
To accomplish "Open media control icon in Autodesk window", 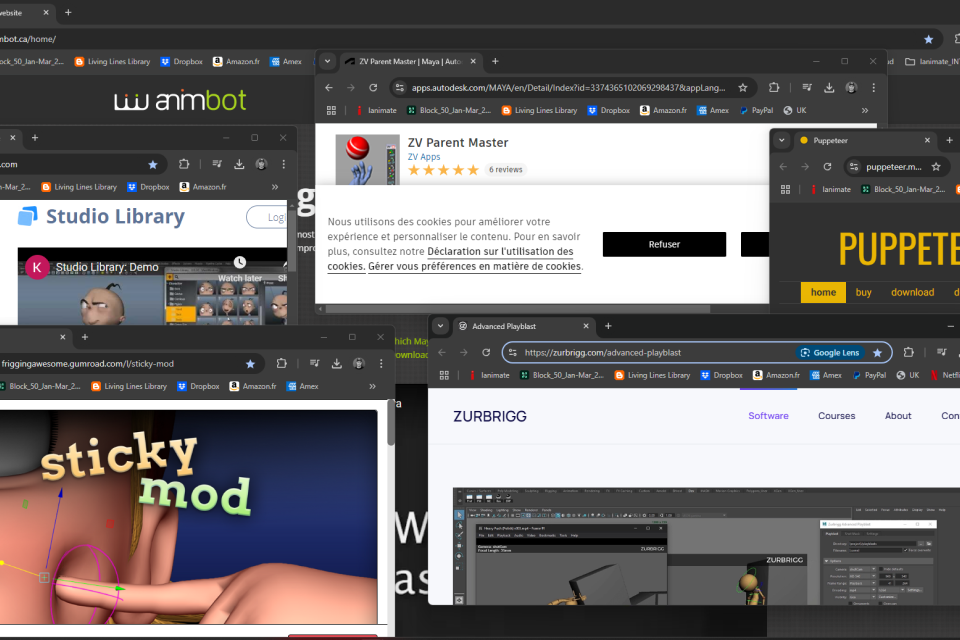I will tap(807, 88).
